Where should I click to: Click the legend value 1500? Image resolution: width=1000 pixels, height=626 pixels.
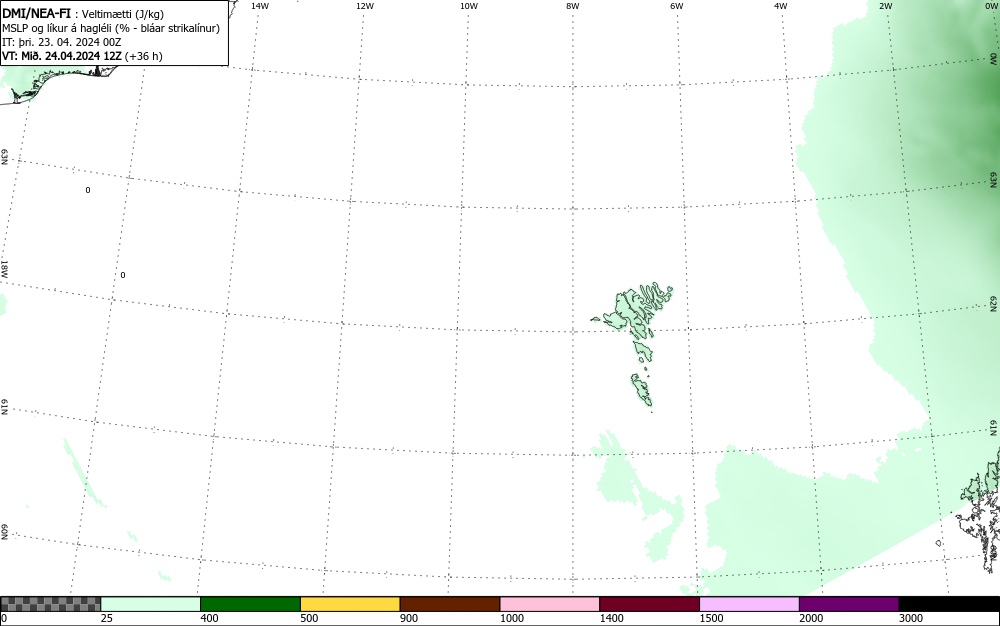click(x=711, y=618)
